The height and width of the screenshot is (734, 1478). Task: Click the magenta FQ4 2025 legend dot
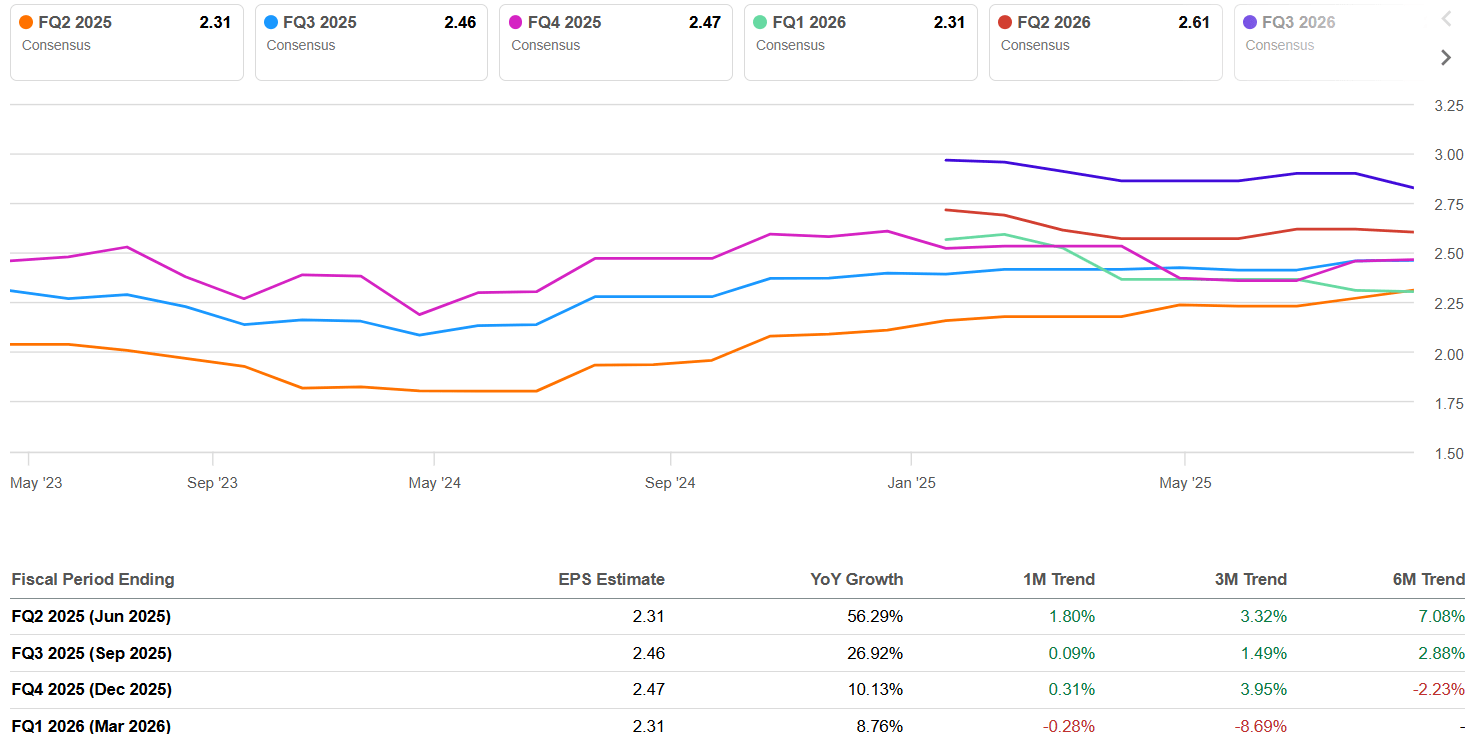(x=516, y=22)
